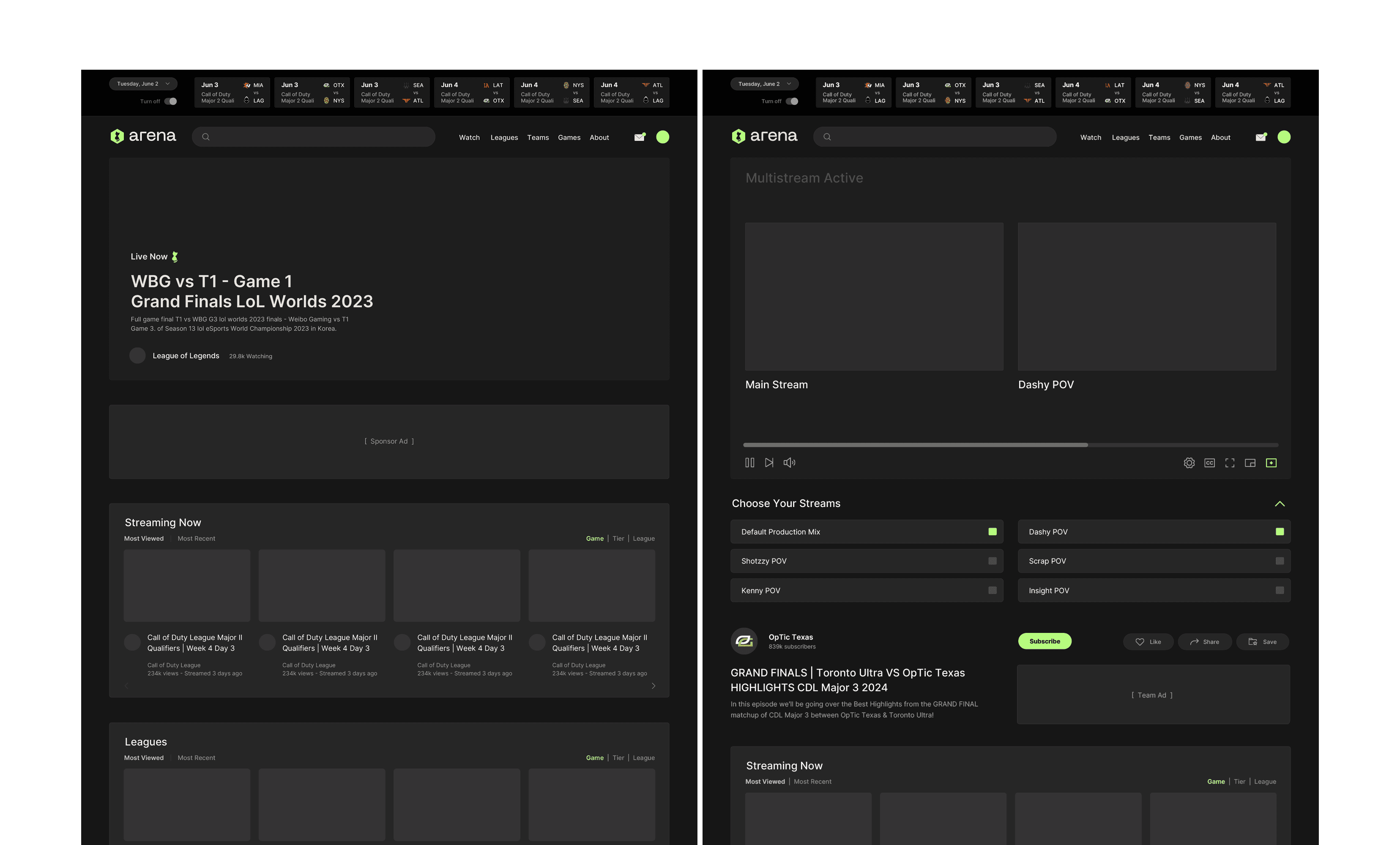
Task: Enter fullscreen mode in video player
Action: 1230,463
